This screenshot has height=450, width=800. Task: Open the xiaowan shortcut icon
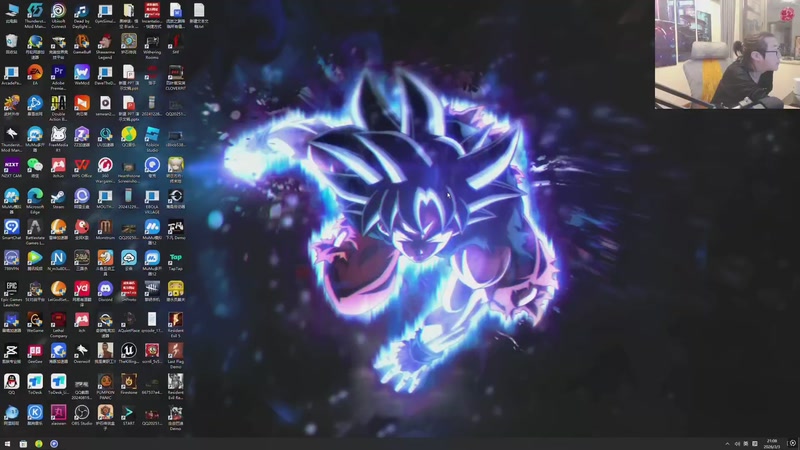tap(58, 415)
